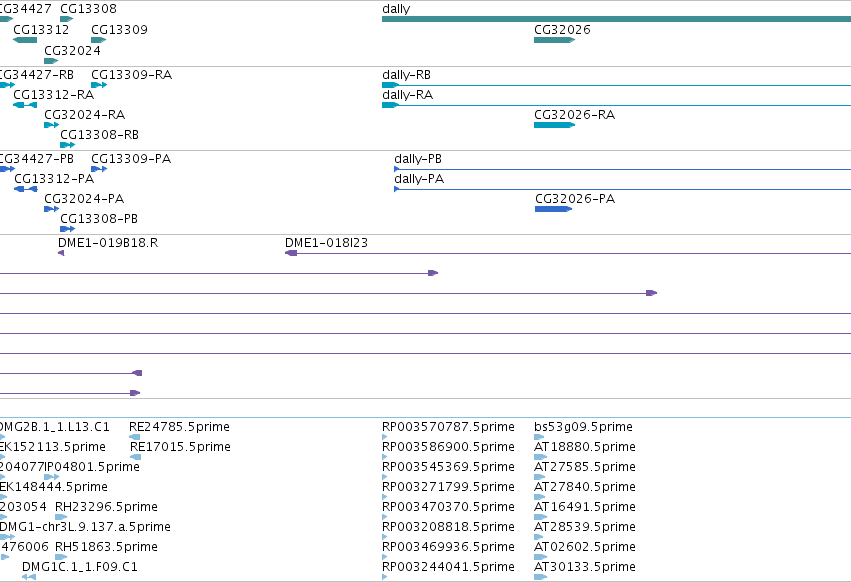This screenshot has width=851, height=582.
Task: Click the CG13308-RB transcript arrow
Action: pos(67,145)
